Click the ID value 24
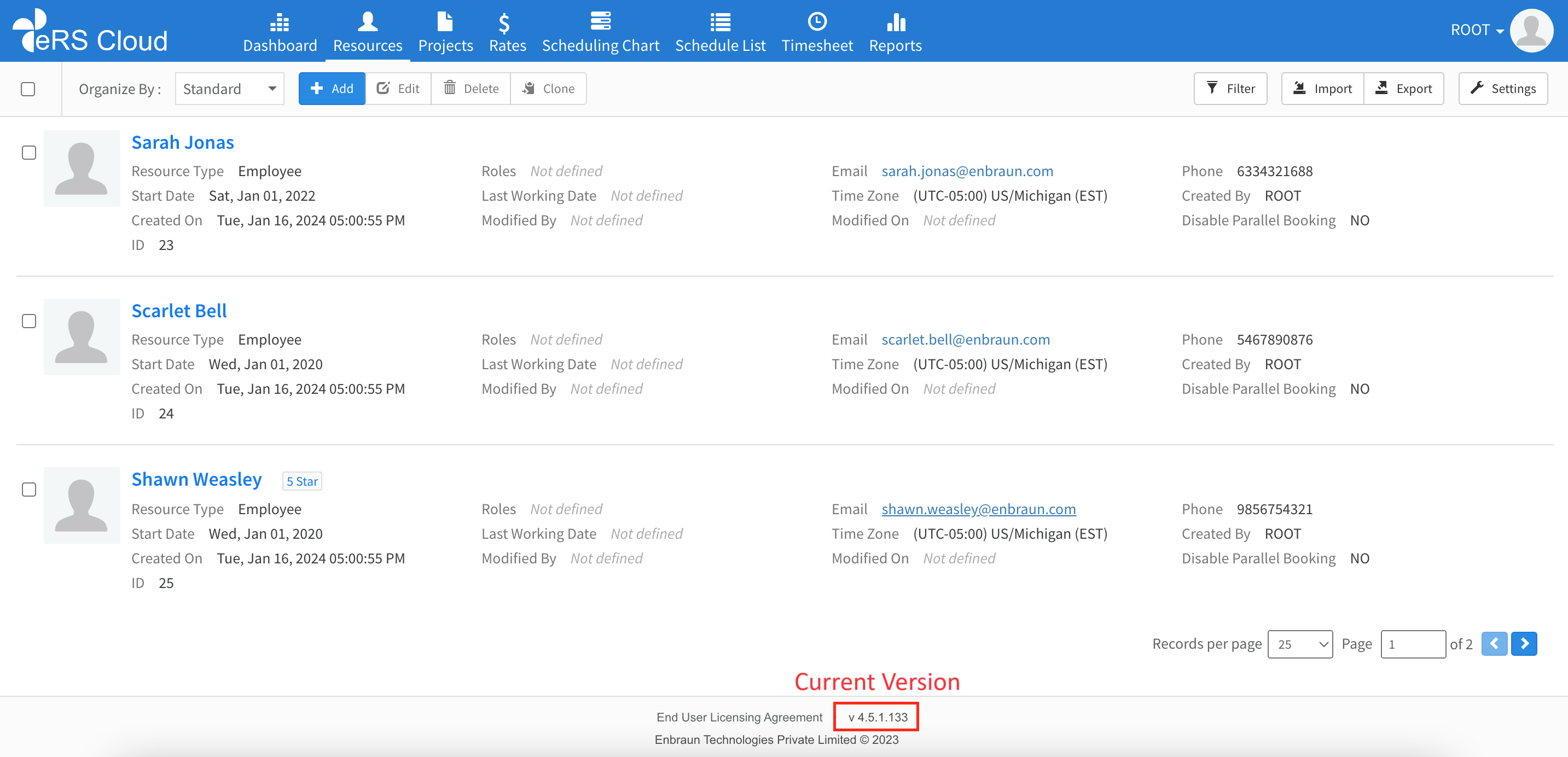Screen dimensions: 1568x757 pyautogui.click(x=166, y=414)
